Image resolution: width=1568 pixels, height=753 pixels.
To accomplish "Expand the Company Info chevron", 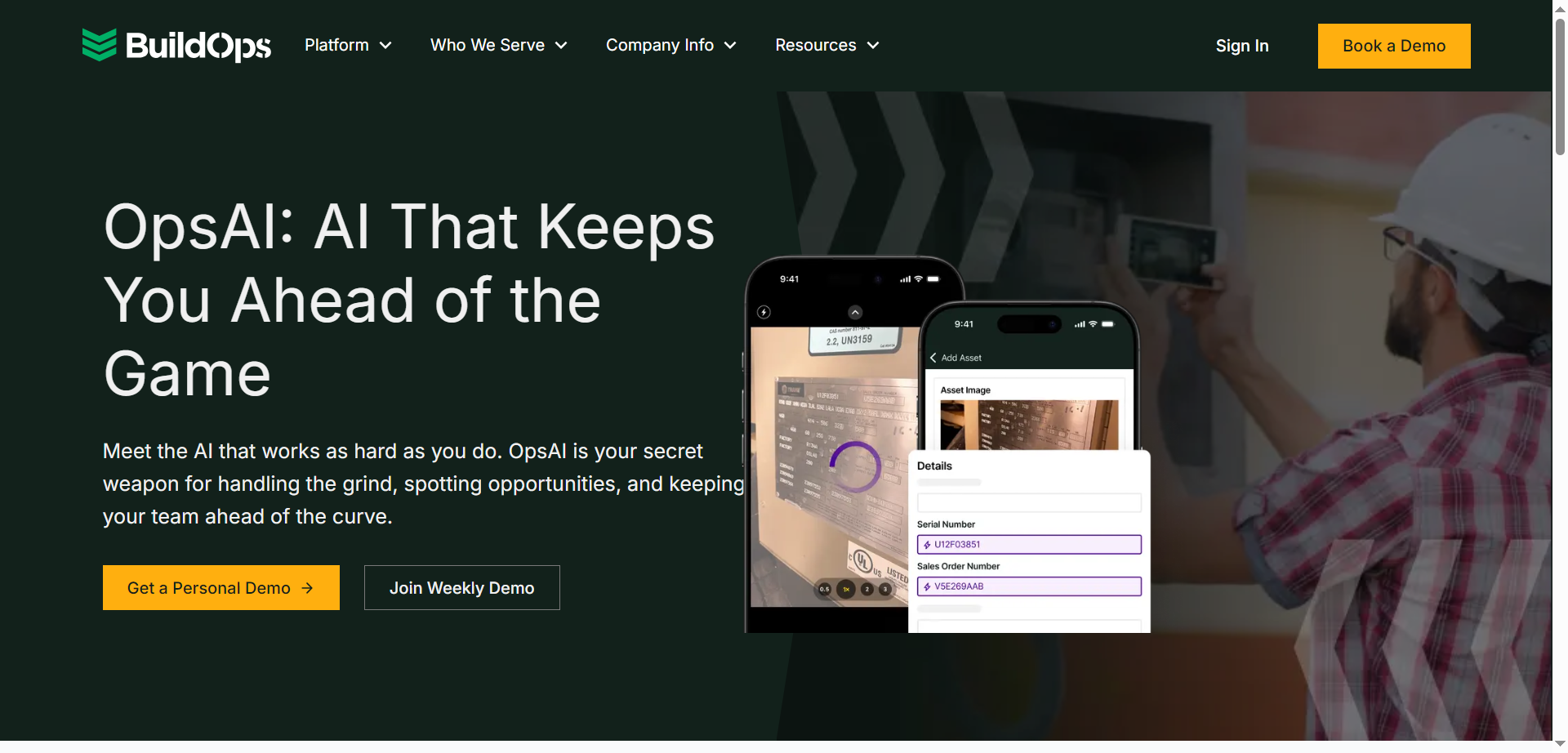I will click(730, 46).
